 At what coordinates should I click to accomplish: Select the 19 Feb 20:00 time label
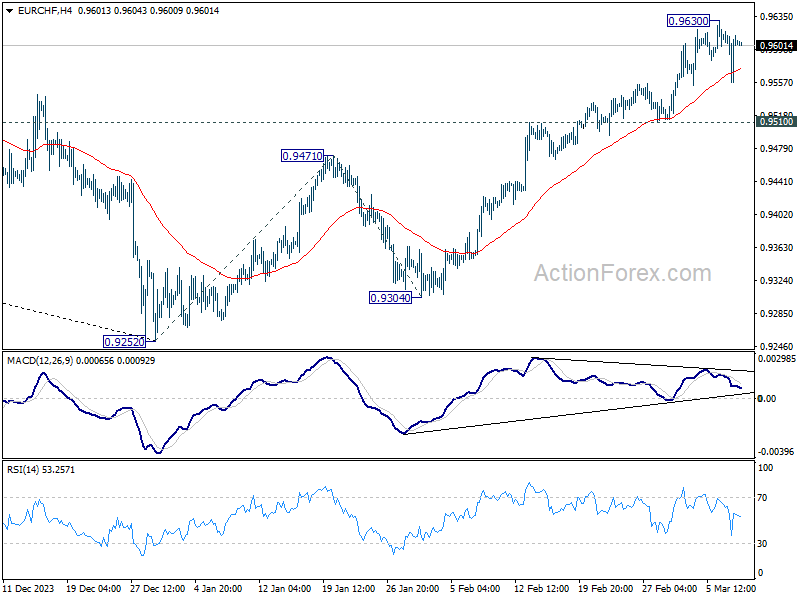click(606, 588)
